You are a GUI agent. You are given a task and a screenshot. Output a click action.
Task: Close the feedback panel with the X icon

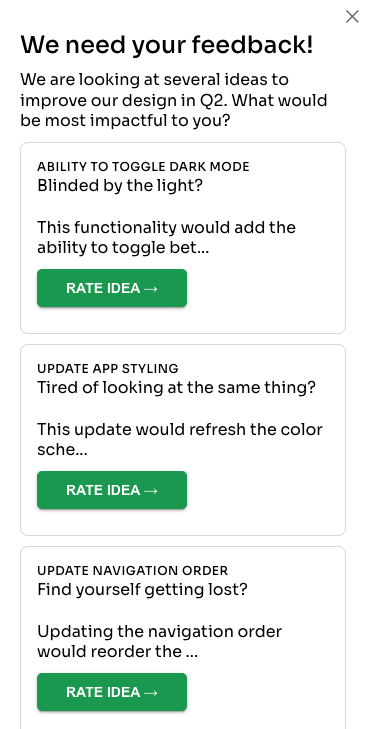click(x=352, y=17)
